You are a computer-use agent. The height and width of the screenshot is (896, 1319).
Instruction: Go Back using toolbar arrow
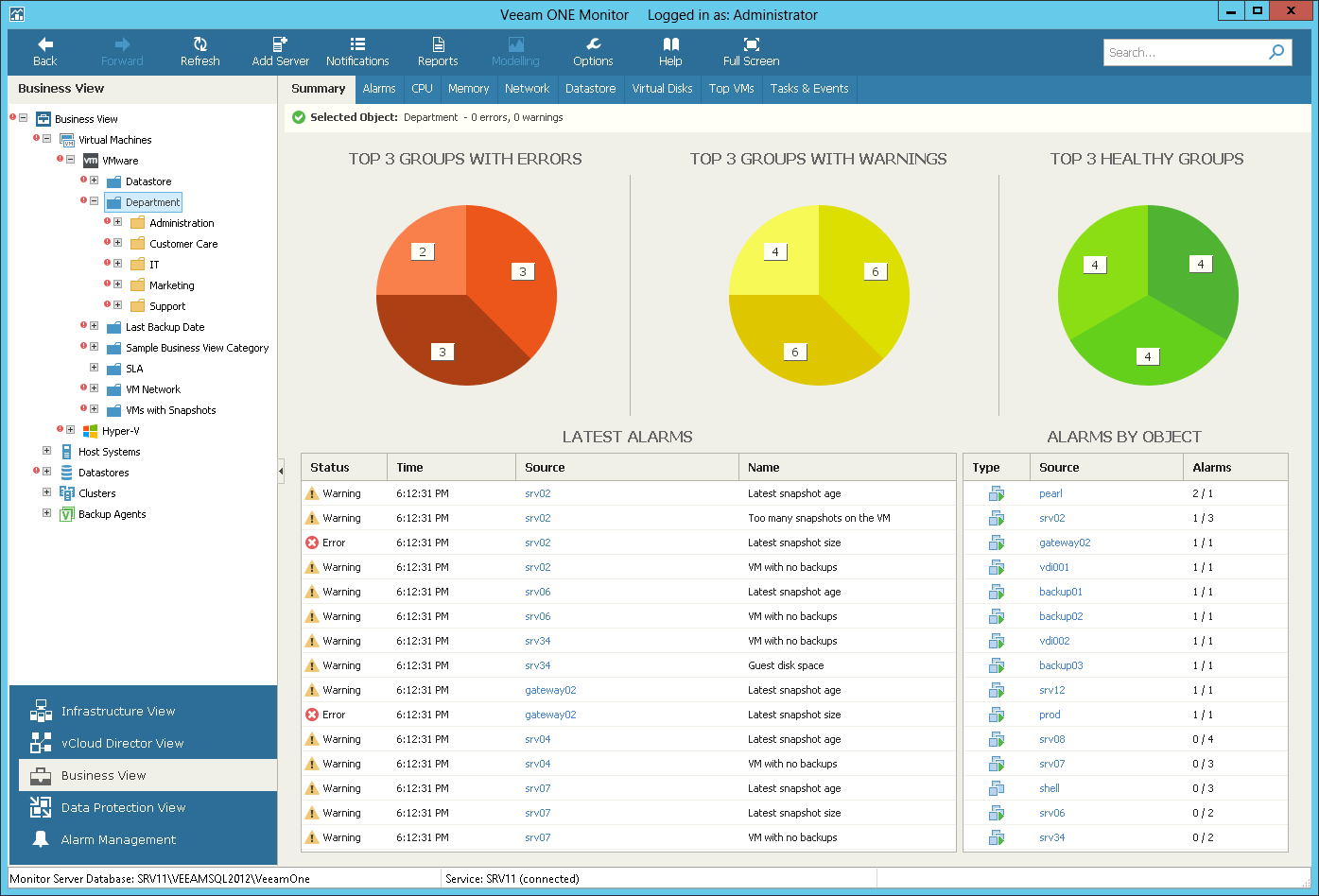coord(44,52)
